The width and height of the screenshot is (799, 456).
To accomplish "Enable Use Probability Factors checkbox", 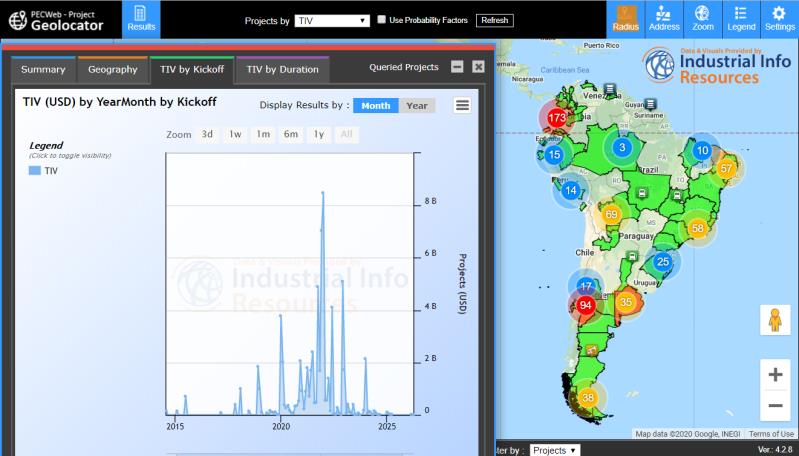I will (x=382, y=20).
